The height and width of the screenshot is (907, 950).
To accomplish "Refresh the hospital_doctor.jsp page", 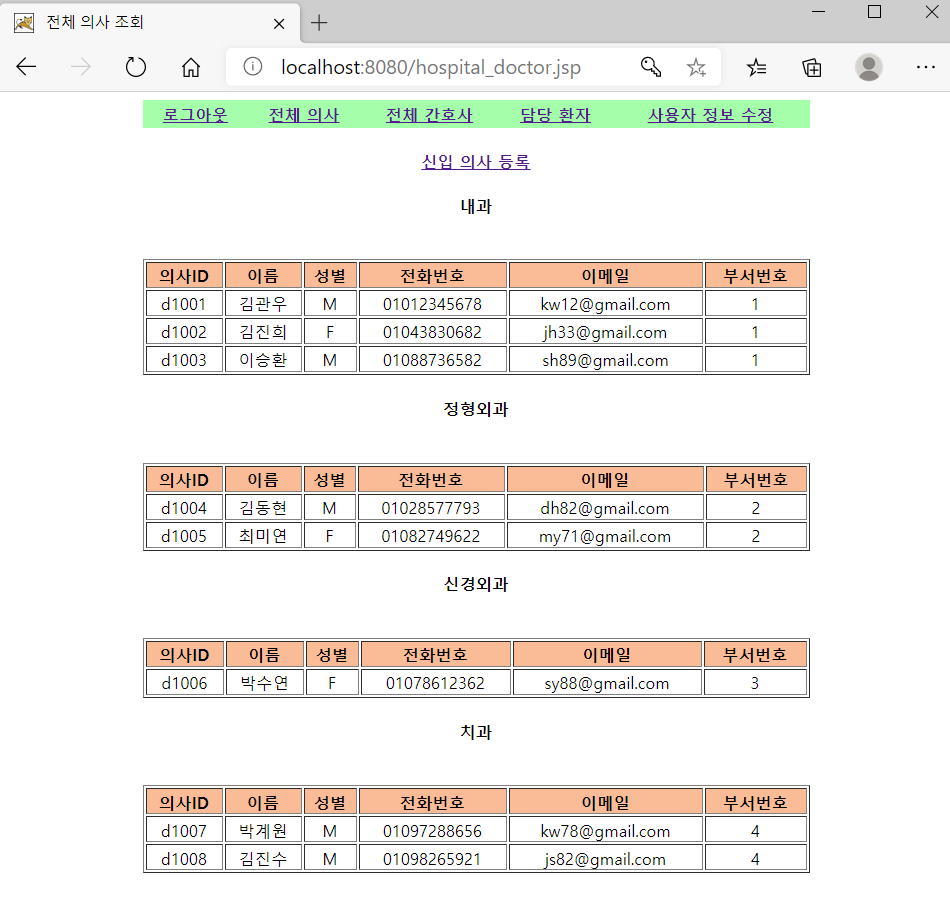I will (136, 67).
